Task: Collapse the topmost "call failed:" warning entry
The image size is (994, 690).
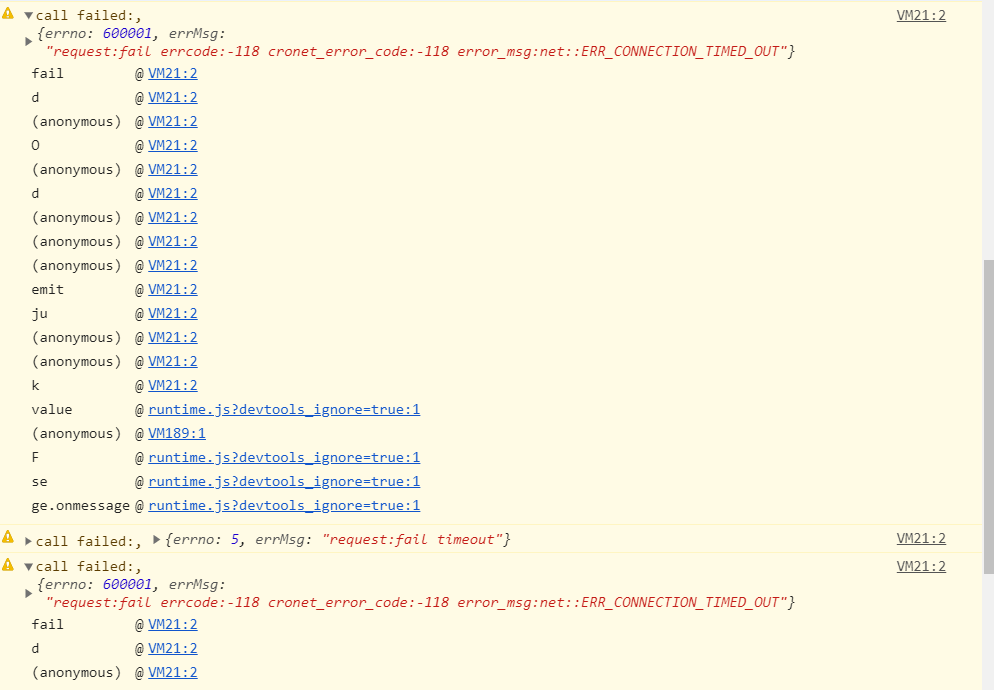Action: 29,16
